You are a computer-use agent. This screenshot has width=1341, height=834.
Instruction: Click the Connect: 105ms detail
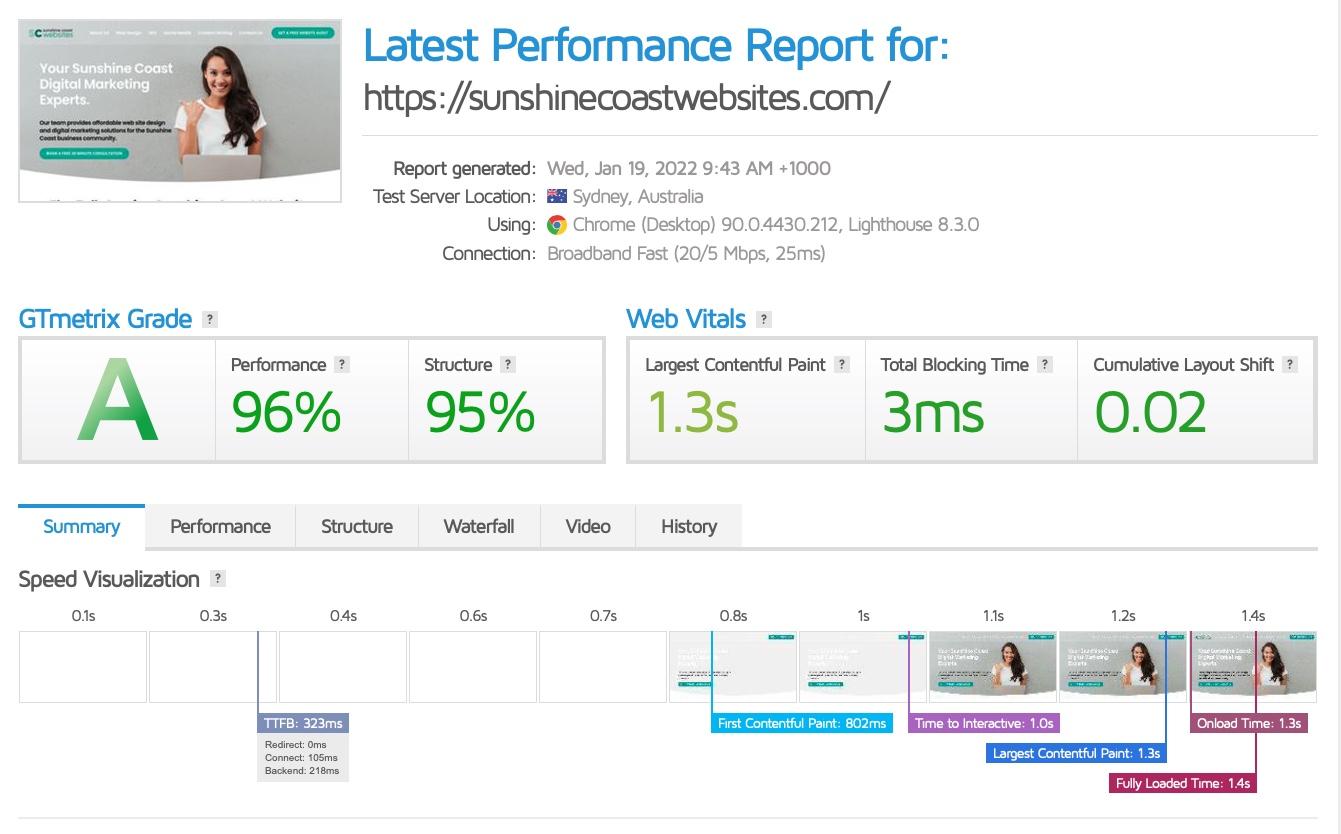[302, 758]
